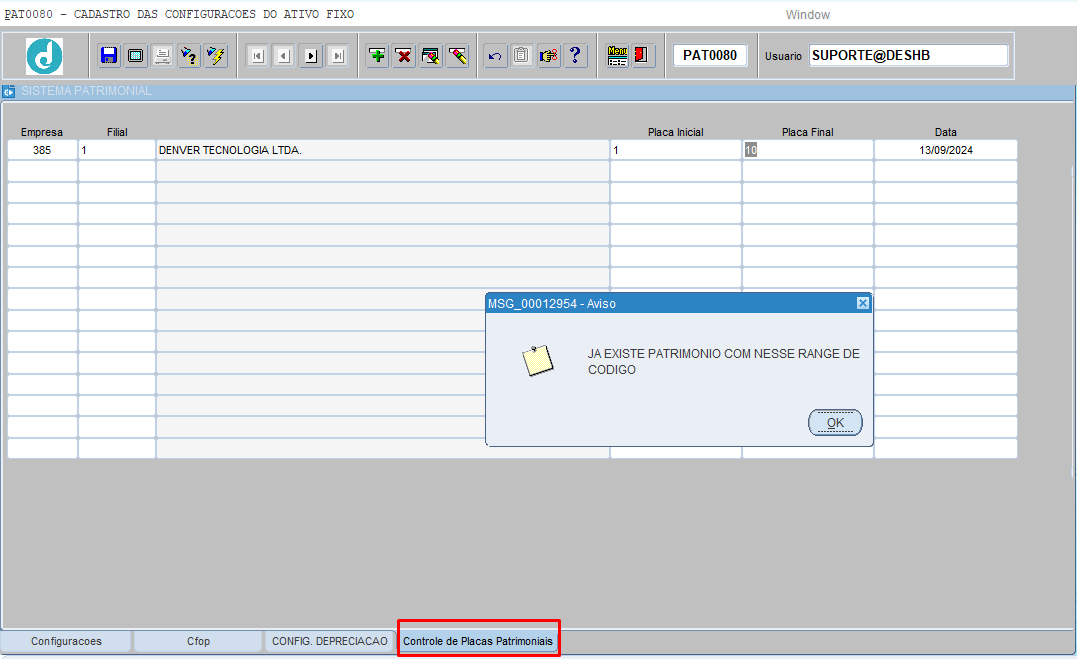Image resolution: width=1077 pixels, height=659 pixels.
Task: Click the Usuario label
Action: point(784,56)
